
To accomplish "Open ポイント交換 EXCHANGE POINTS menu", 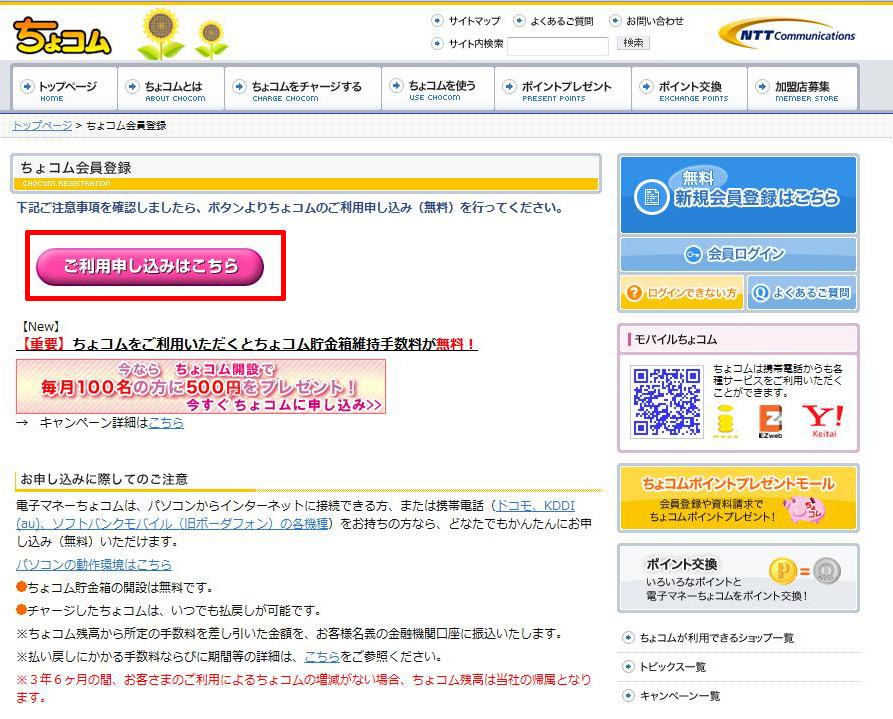I will point(689,89).
